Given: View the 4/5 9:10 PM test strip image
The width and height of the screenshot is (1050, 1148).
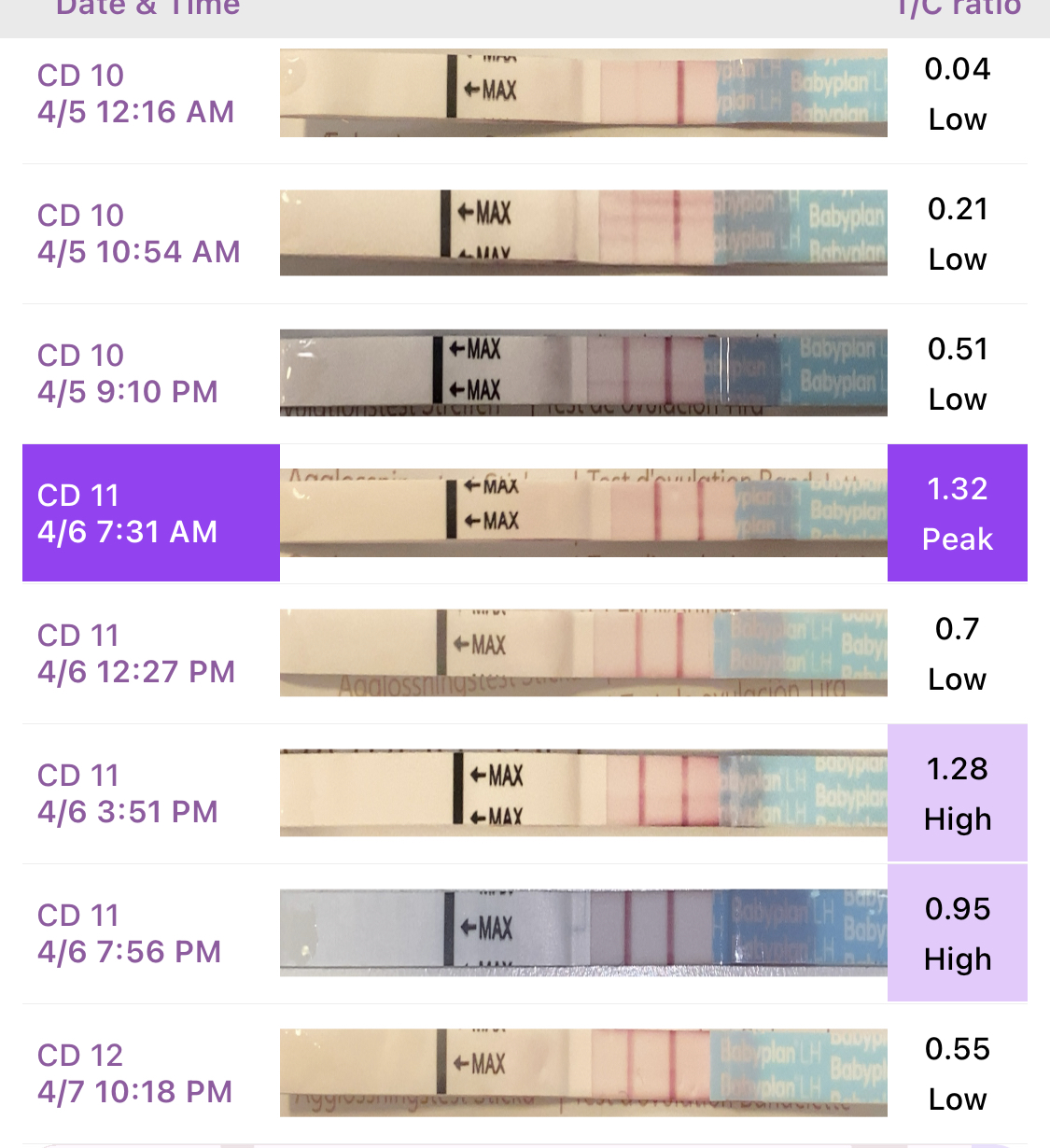Looking at the screenshot, I should 583,372.
